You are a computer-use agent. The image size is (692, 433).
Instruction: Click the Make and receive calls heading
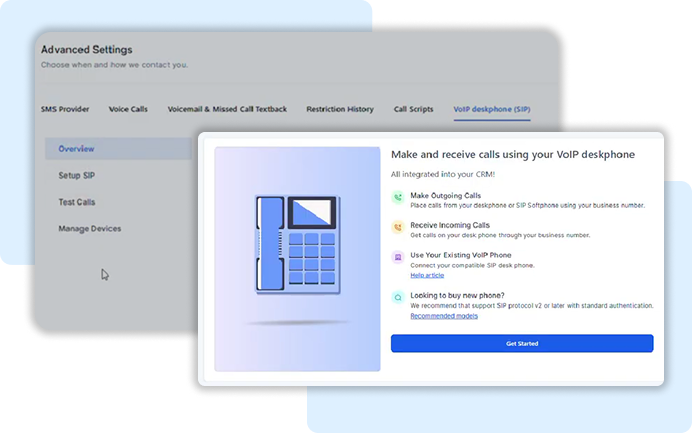point(513,155)
